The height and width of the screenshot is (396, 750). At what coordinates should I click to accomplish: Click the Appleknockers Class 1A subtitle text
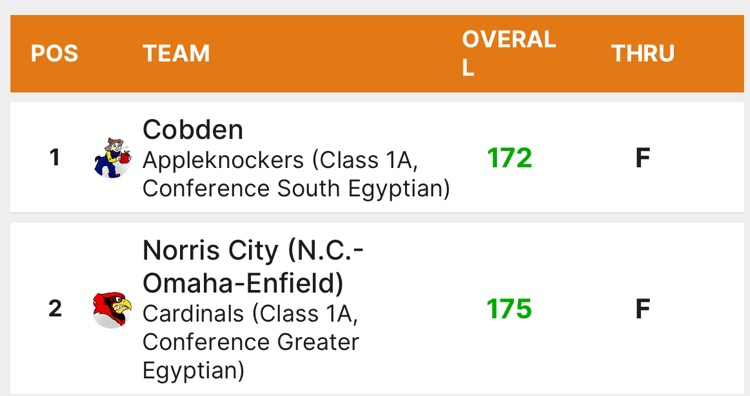(x=280, y=160)
